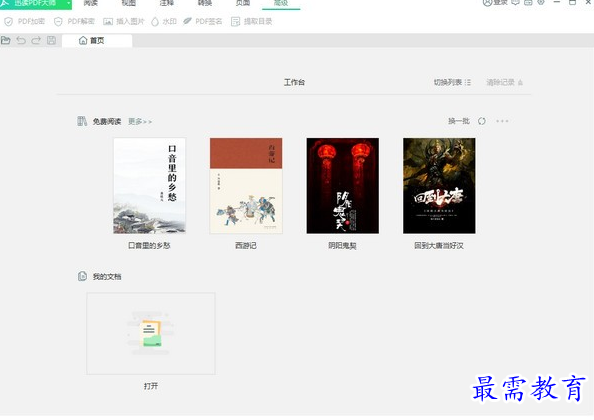This screenshot has height=420, width=594.
Task: Open the 迅读PDF大师 app menu dropdown arrow
Action: [x=69, y=3]
